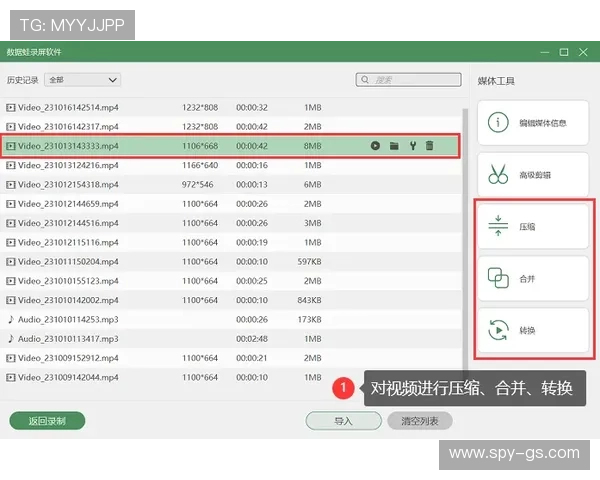
Task: Select Audio_231010113417.mp3 file name
Action: click(x=68, y=339)
